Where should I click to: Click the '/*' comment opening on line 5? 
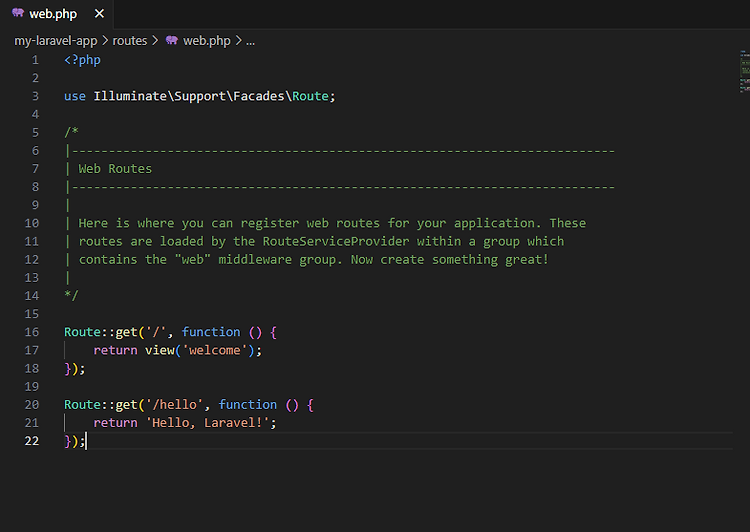click(x=71, y=132)
